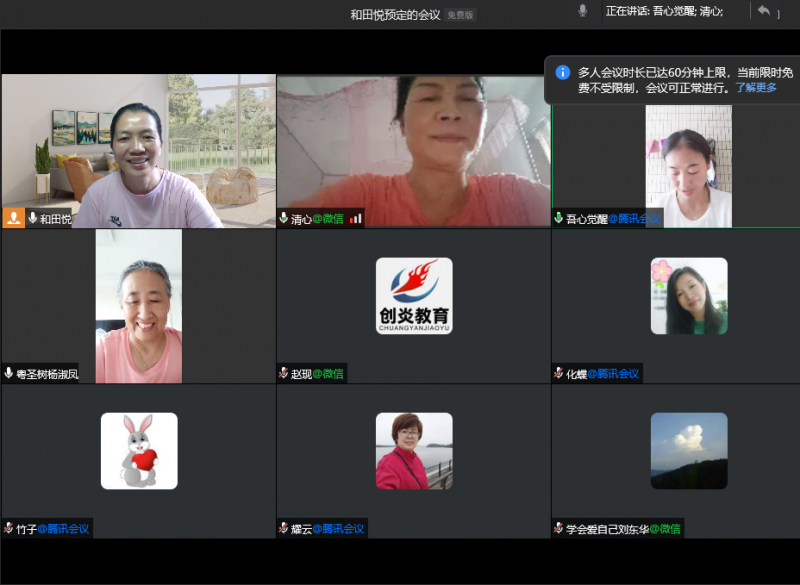
Task: Click the signal strength bars next to 清心
Action: (x=355, y=218)
